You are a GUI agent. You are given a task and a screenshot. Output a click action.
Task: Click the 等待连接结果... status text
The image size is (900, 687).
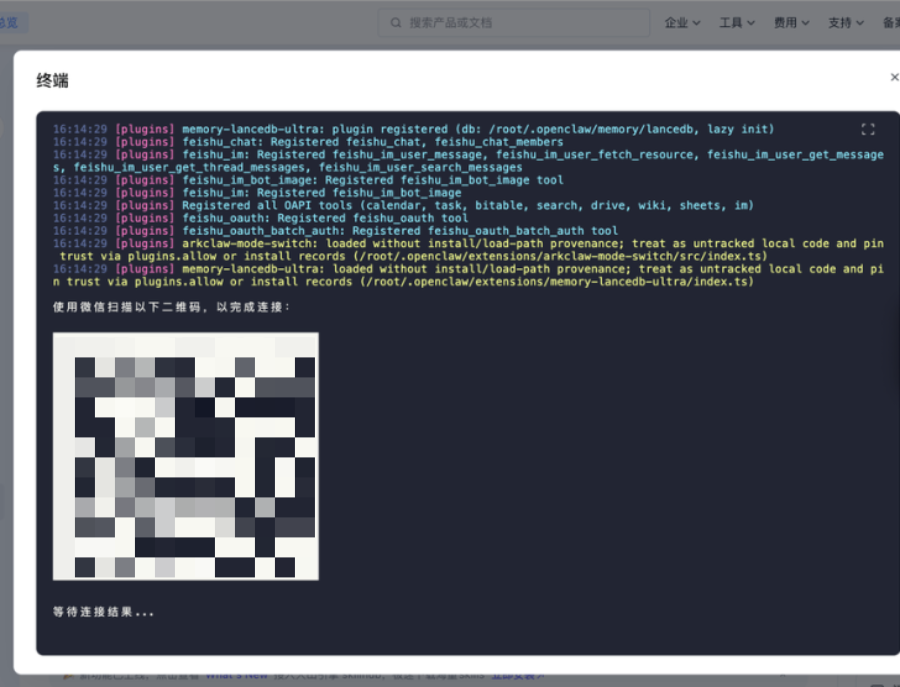pyautogui.click(x=103, y=612)
